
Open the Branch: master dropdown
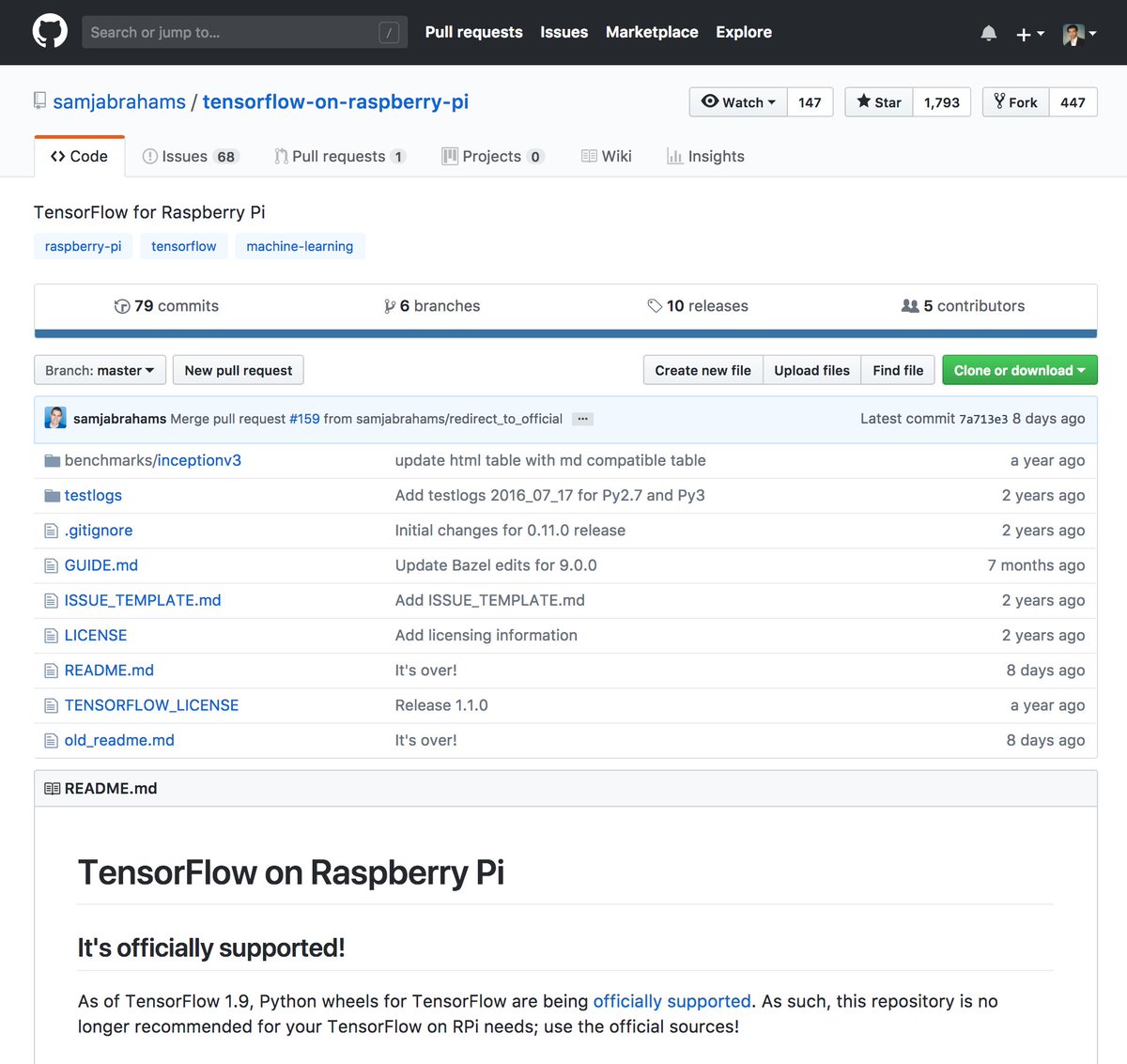pos(100,370)
